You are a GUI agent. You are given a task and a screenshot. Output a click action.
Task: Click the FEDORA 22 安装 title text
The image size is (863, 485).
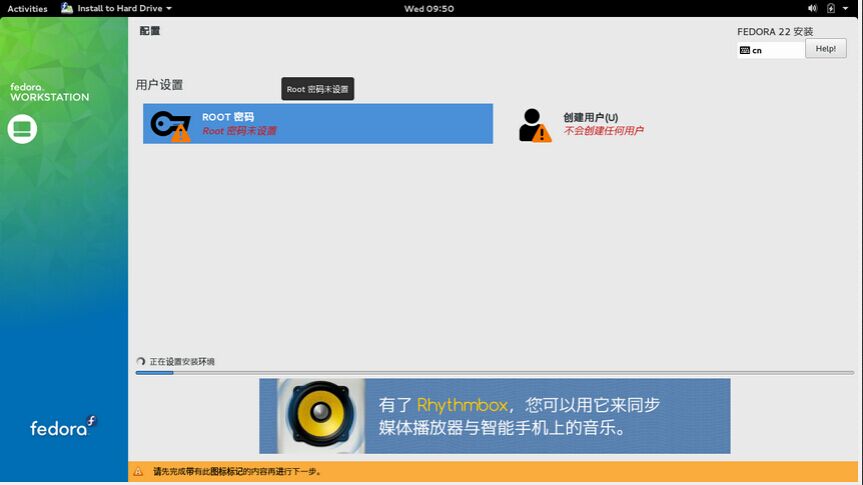pyautogui.click(x=775, y=31)
